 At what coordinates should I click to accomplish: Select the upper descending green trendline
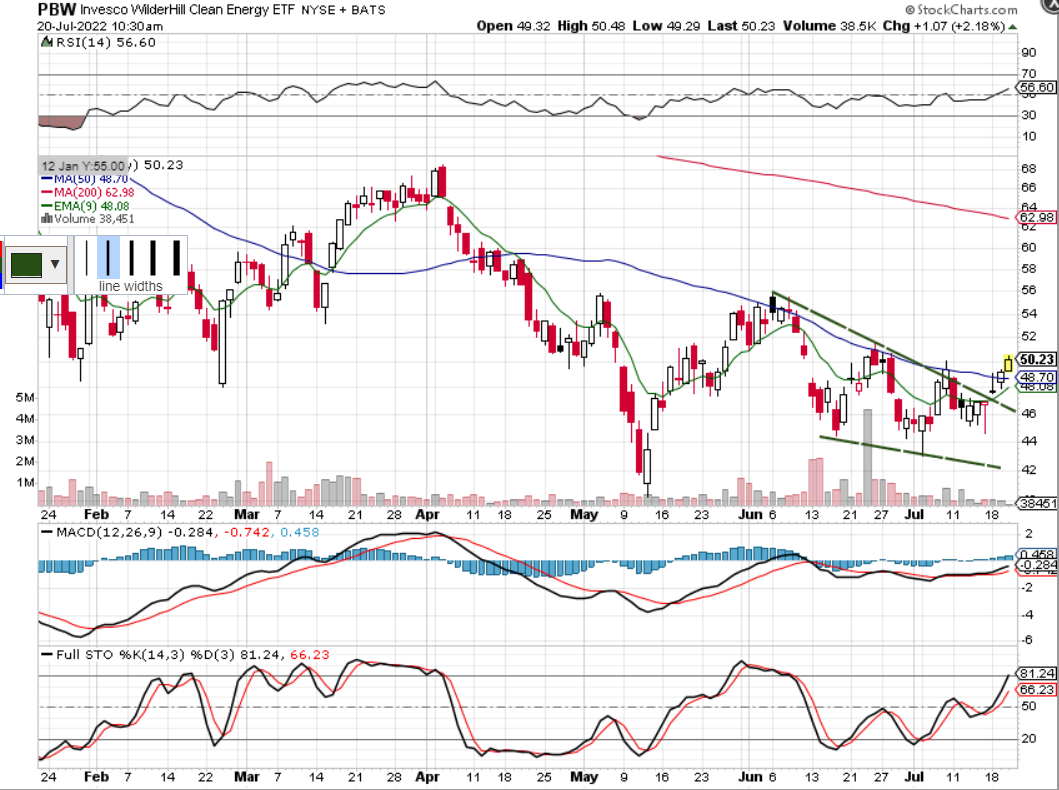893,351
